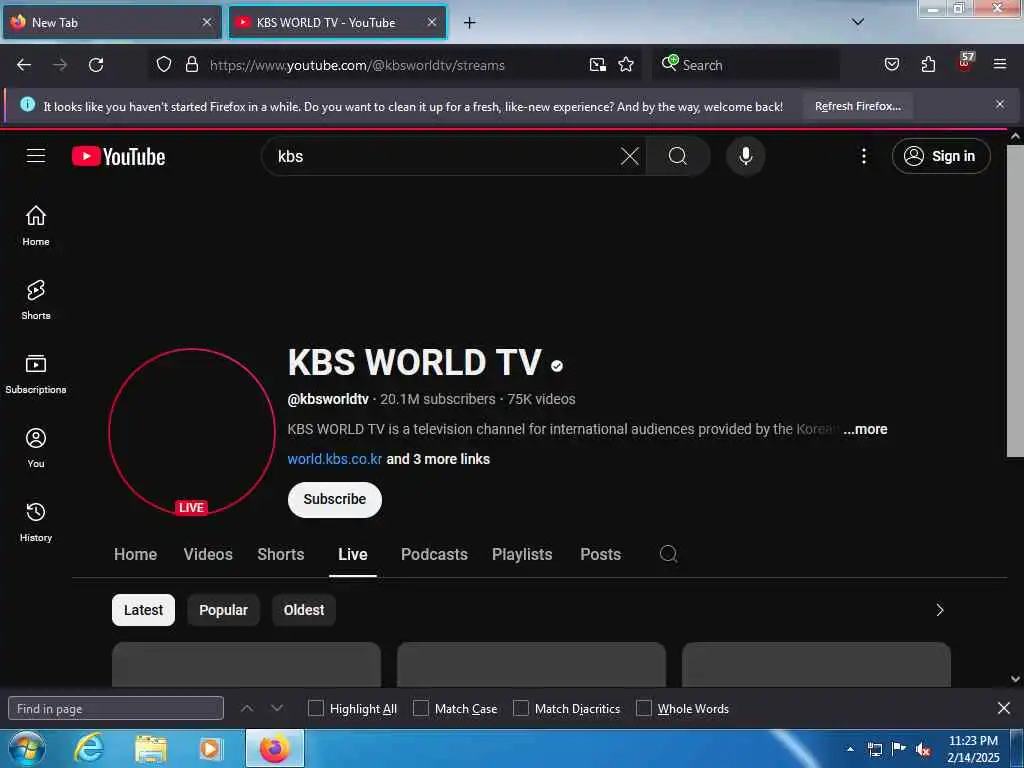1024x768 pixels.
Task: Reload the current page
Action: (96, 65)
